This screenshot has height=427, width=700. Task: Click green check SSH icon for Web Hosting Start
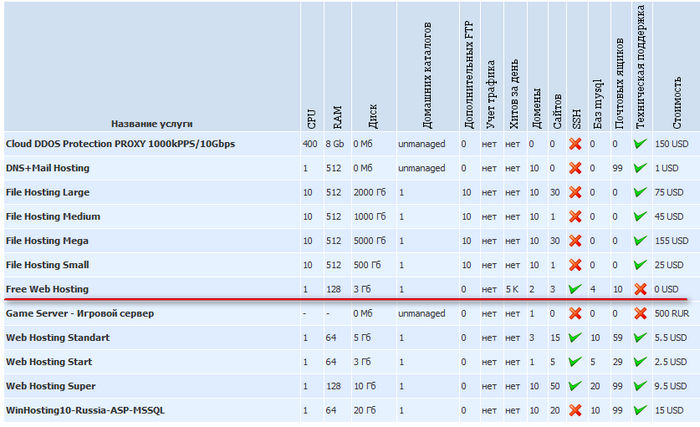point(575,361)
